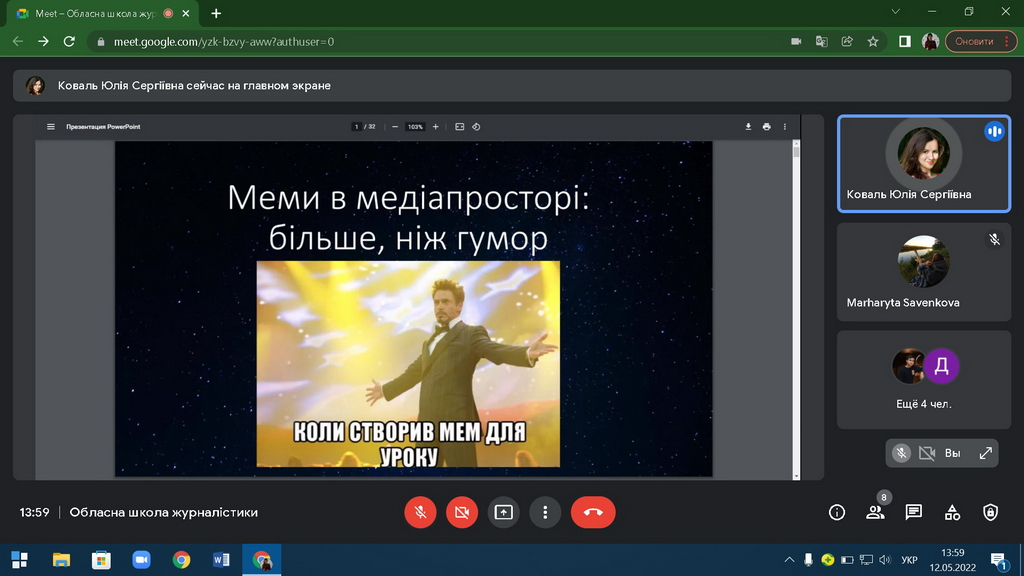Translate this page icon

822,41
